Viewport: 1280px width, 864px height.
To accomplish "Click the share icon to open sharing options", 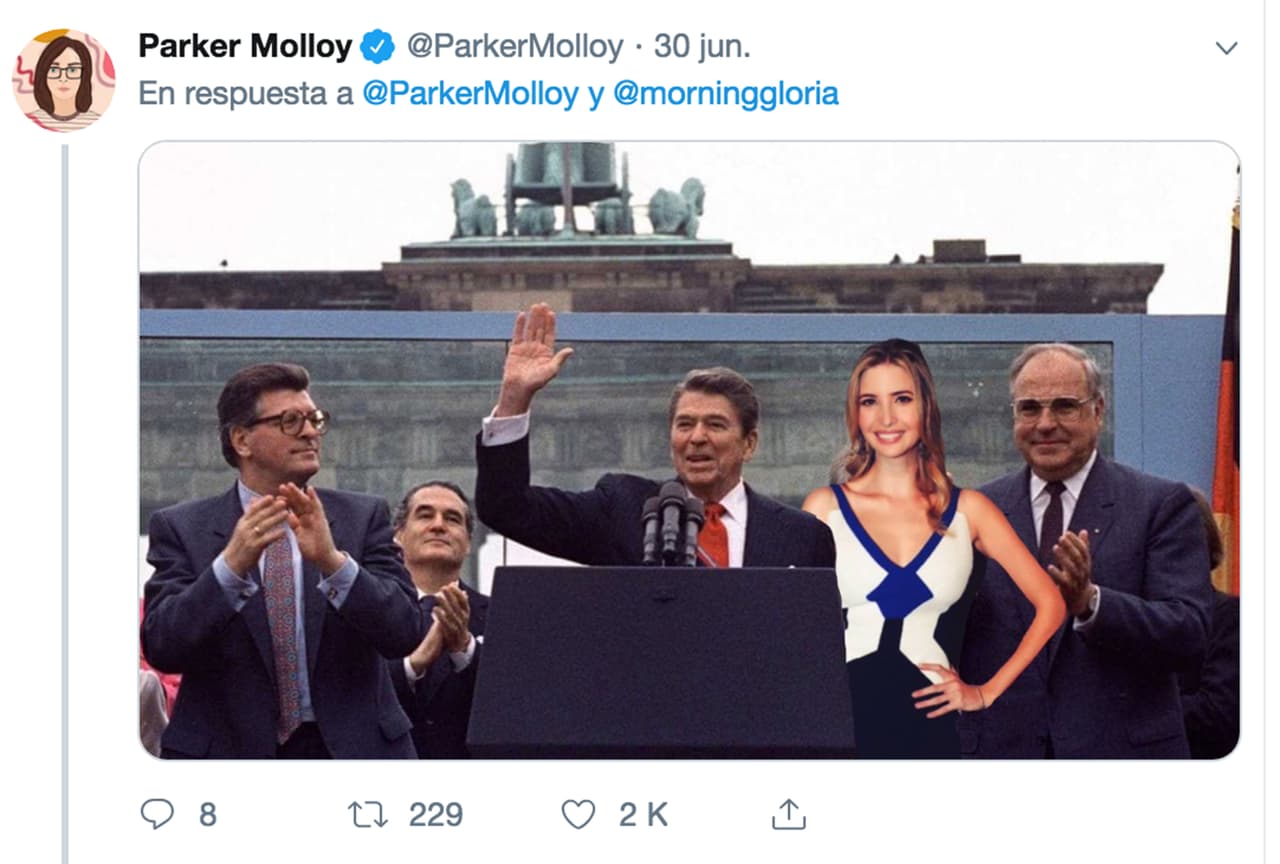I will 789,815.
